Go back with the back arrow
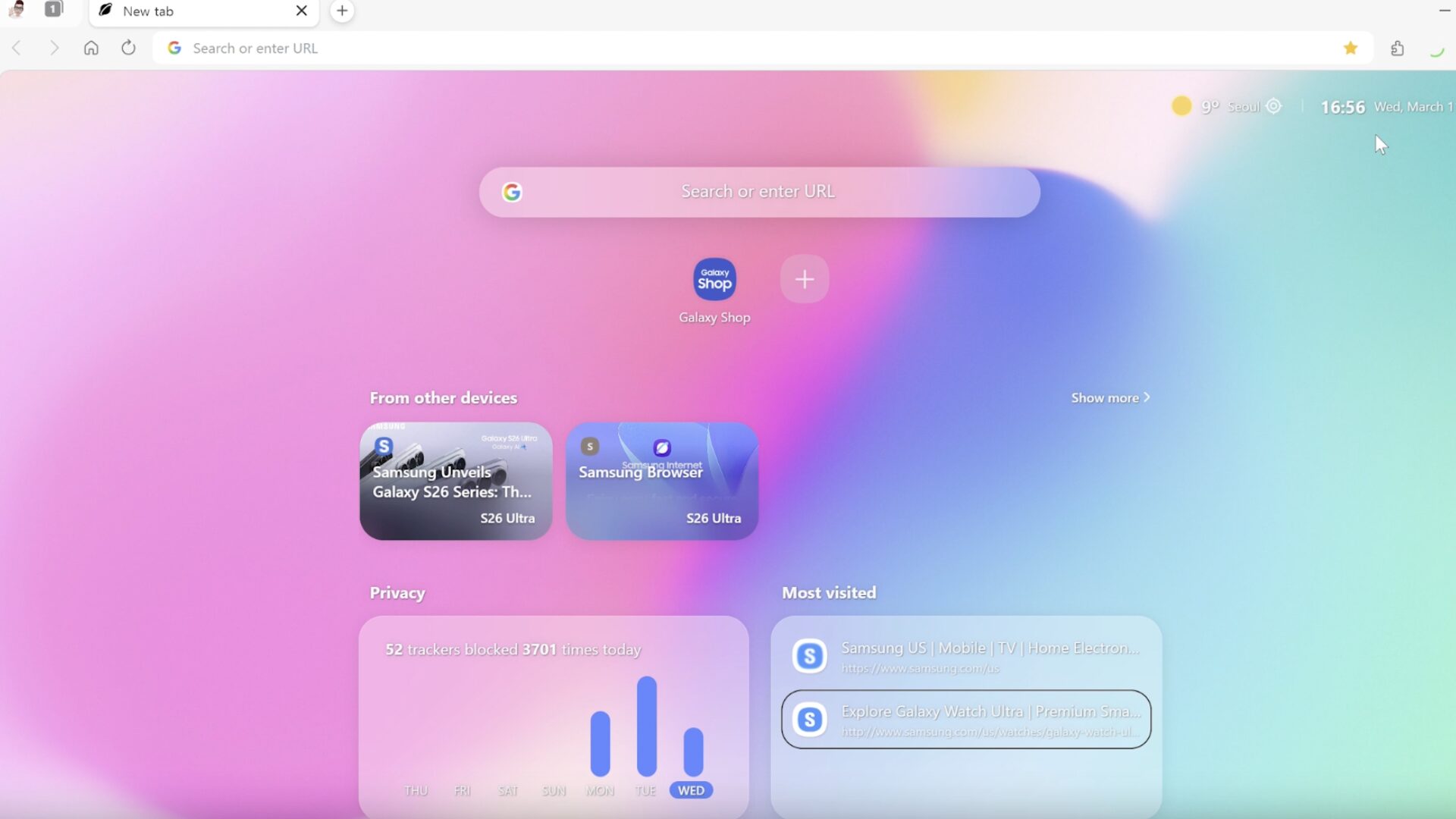Screen dimensions: 1456x819 17,48
